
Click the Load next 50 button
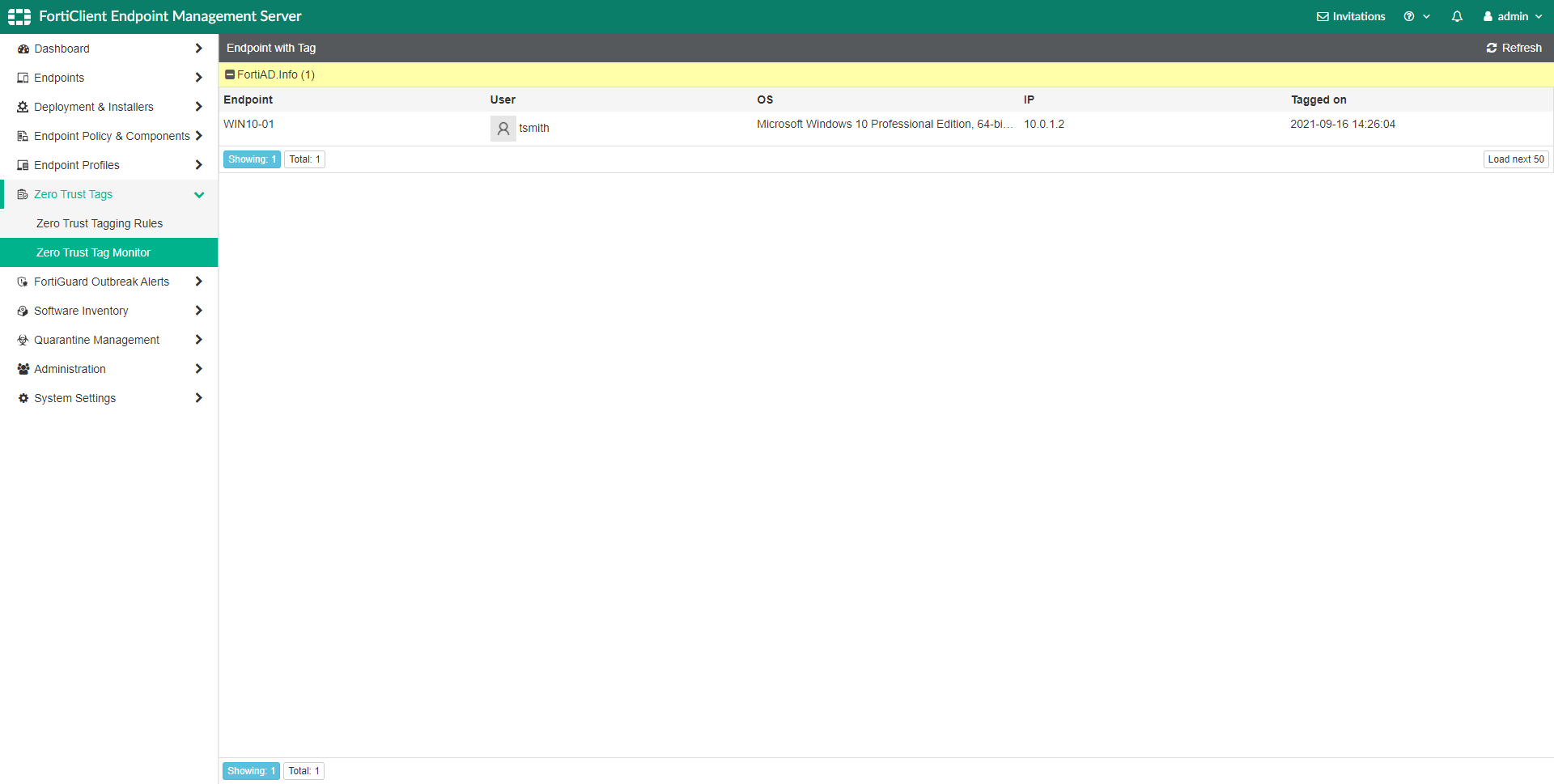pos(1516,159)
